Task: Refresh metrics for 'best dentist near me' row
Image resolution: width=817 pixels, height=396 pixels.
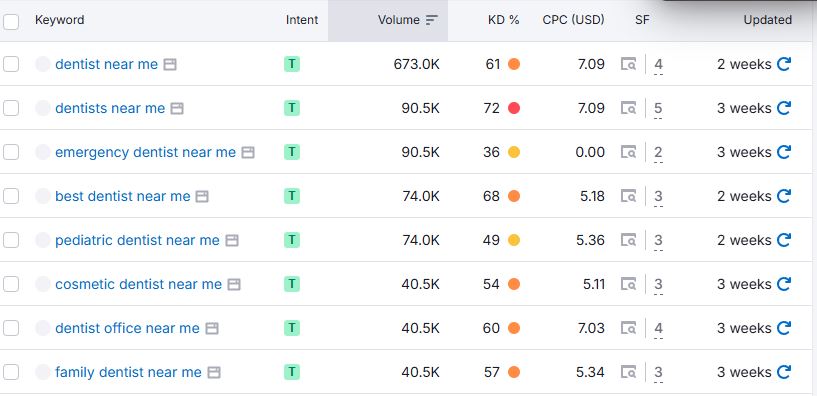Action: (784, 196)
